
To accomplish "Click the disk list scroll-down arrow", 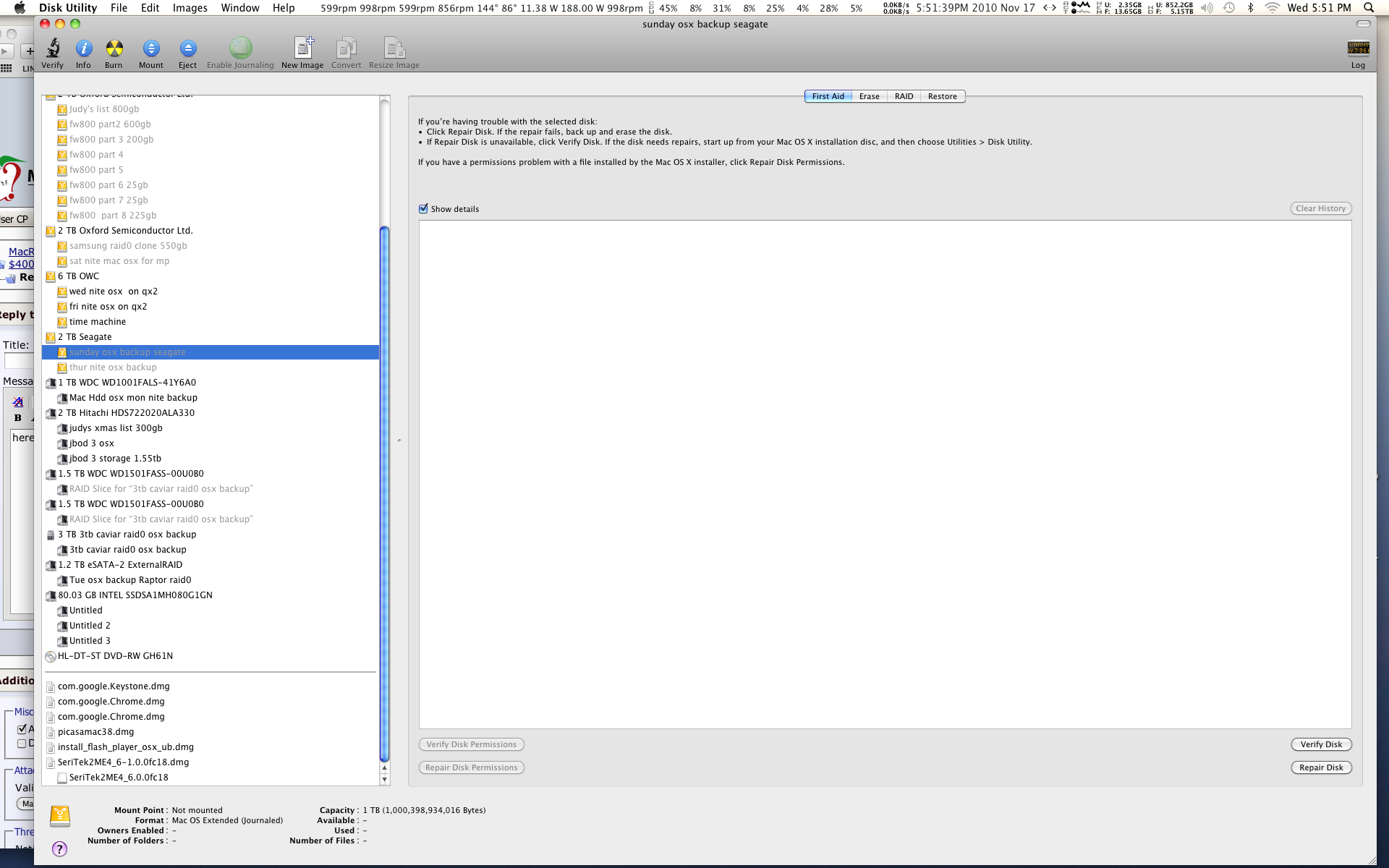I will [385, 780].
